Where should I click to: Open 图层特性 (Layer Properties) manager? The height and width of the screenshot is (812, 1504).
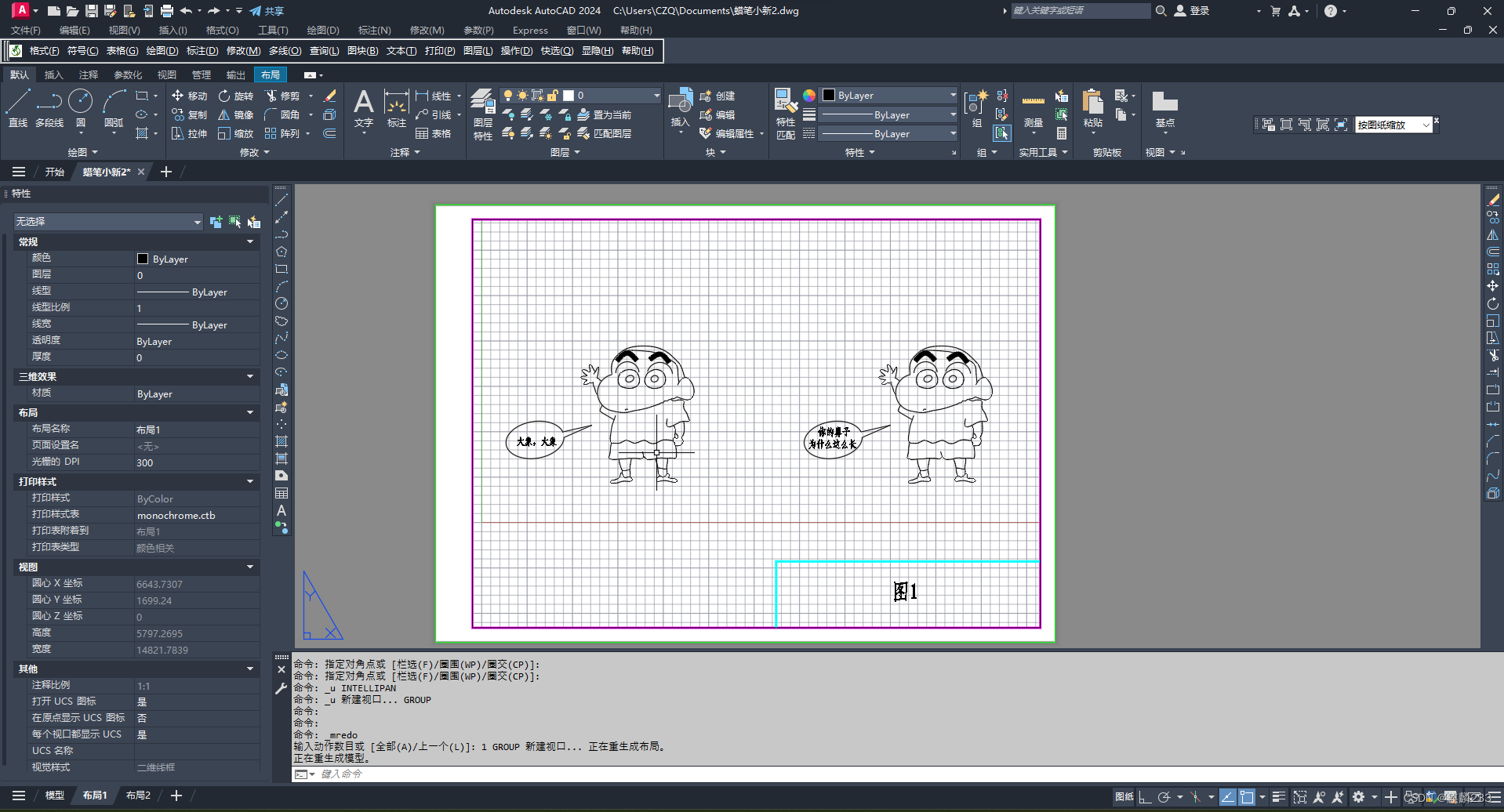(x=483, y=114)
